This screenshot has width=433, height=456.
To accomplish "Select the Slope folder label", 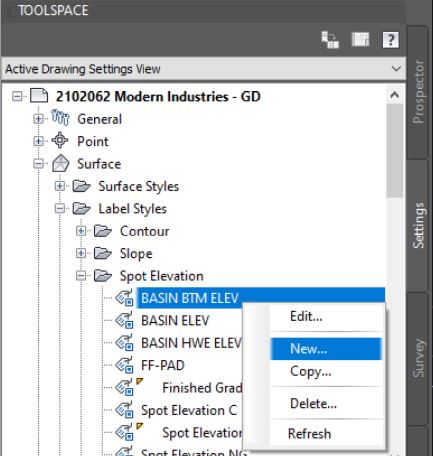I will pos(136,254).
